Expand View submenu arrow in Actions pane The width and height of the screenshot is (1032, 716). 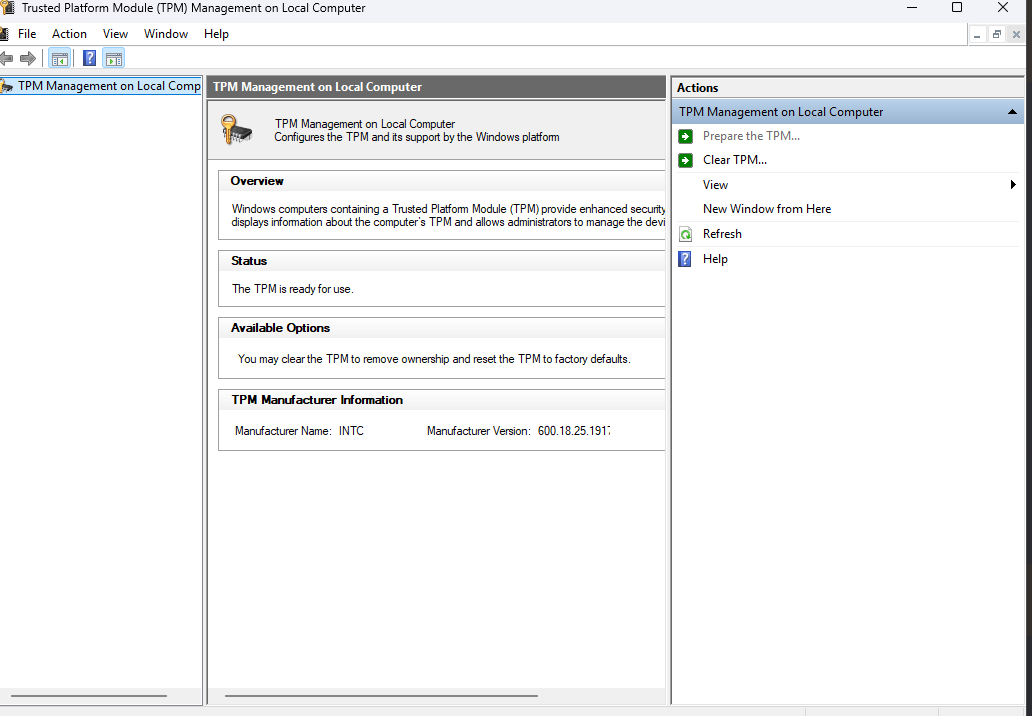[x=1013, y=185]
